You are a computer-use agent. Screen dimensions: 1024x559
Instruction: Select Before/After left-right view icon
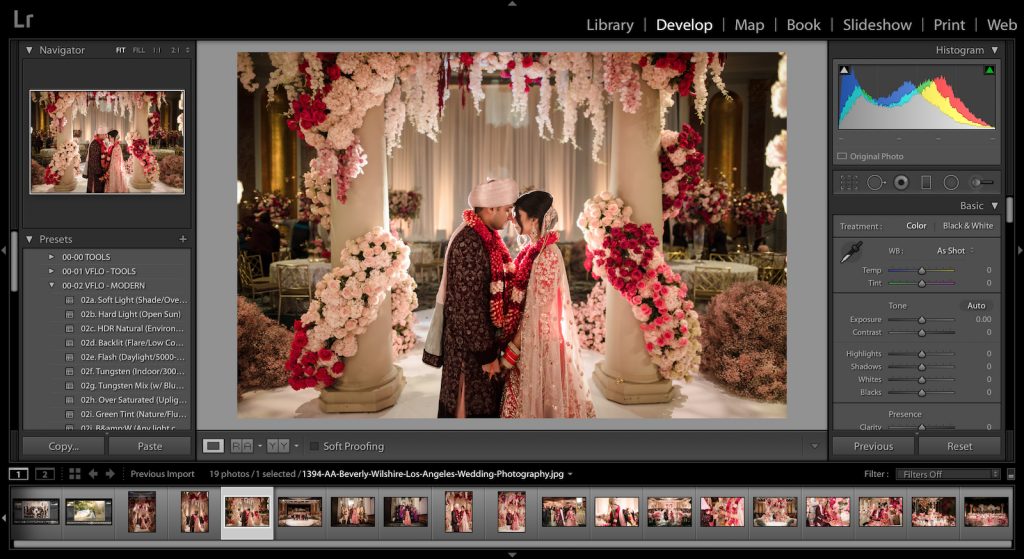point(242,446)
